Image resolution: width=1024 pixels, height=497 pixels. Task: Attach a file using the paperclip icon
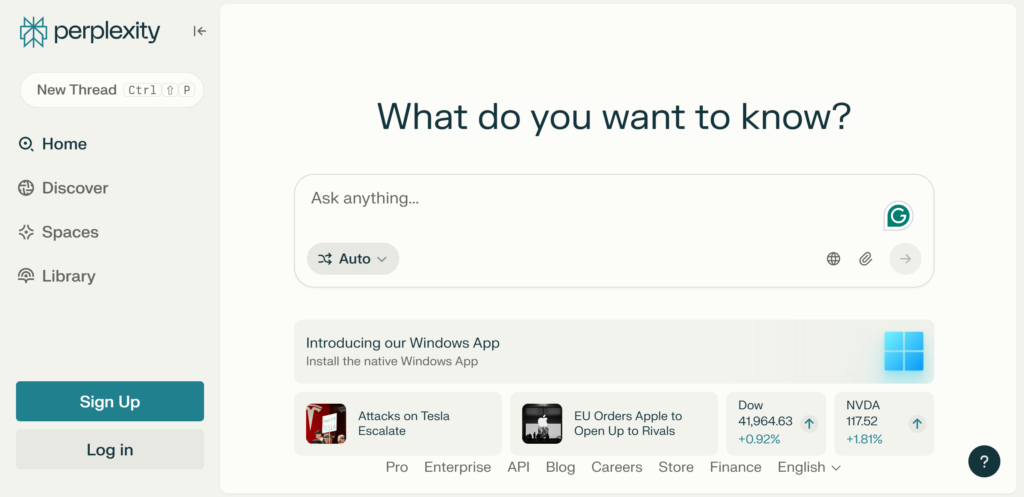[865, 259]
